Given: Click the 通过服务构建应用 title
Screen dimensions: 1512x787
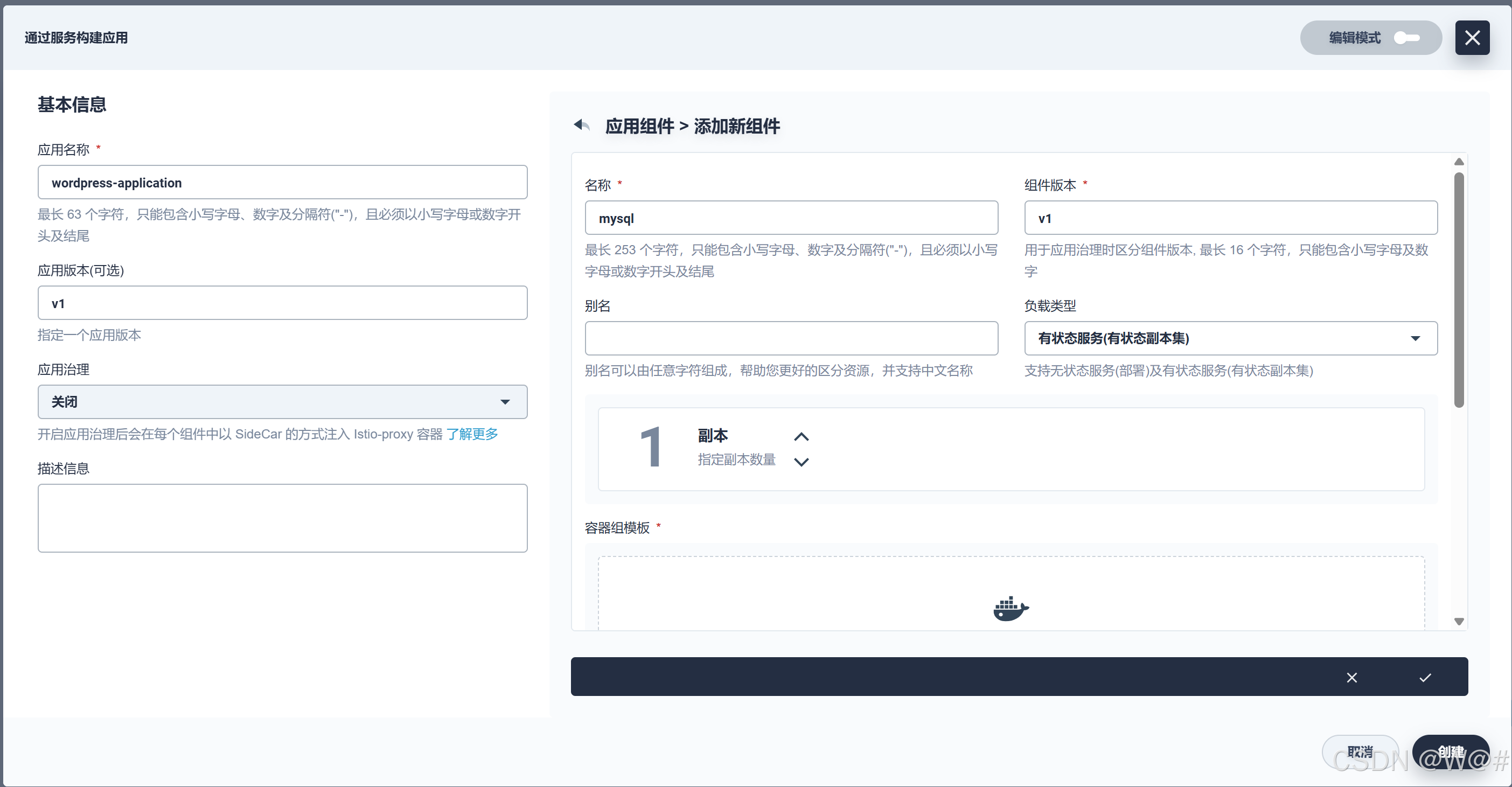Looking at the screenshot, I should [76, 38].
